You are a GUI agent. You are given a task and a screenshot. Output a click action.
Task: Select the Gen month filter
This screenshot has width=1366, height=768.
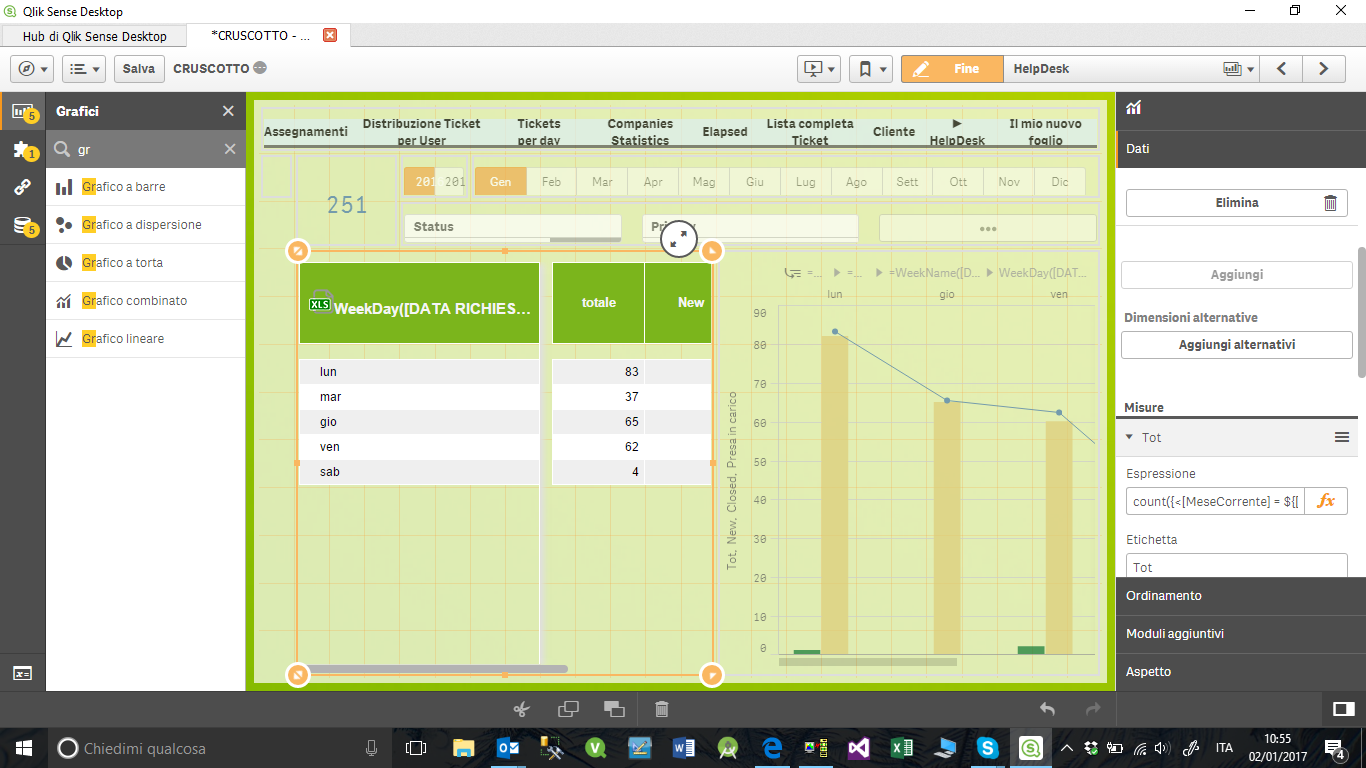tap(500, 182)
